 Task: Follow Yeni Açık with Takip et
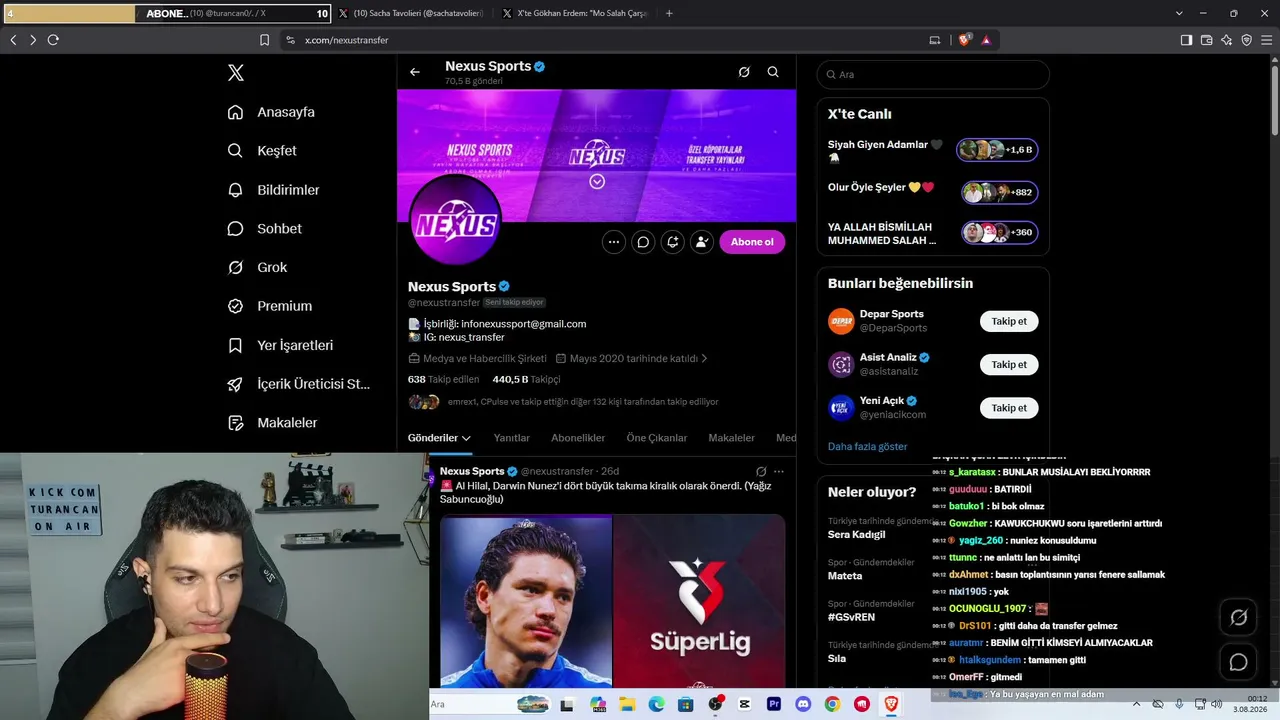click(1009, 408)
